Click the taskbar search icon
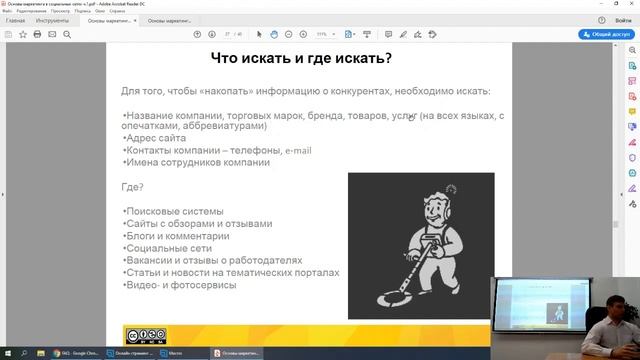This screenshot has height=360, width=640. click(x=24, y=353)
